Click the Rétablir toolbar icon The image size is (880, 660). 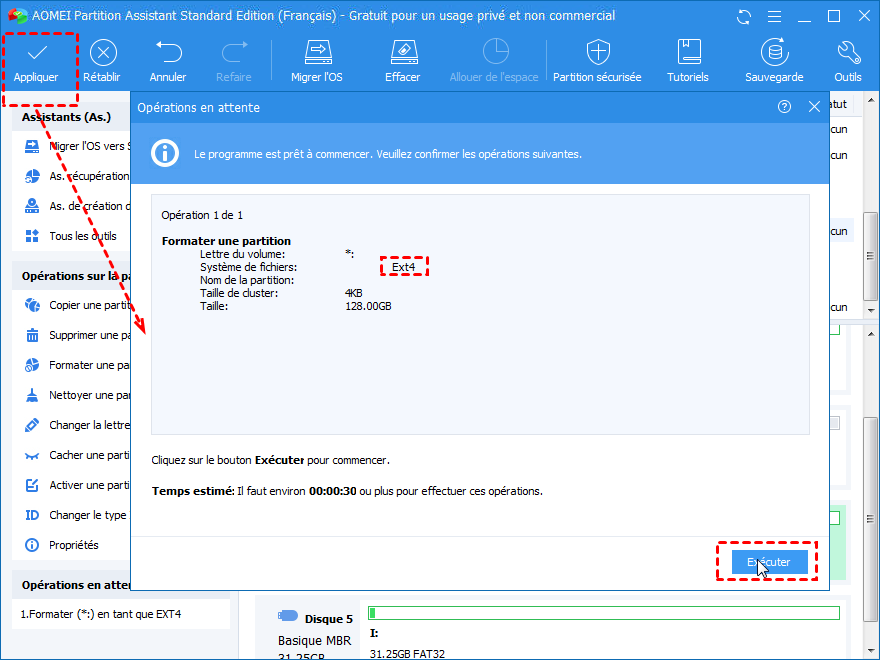tap(103, 53)
